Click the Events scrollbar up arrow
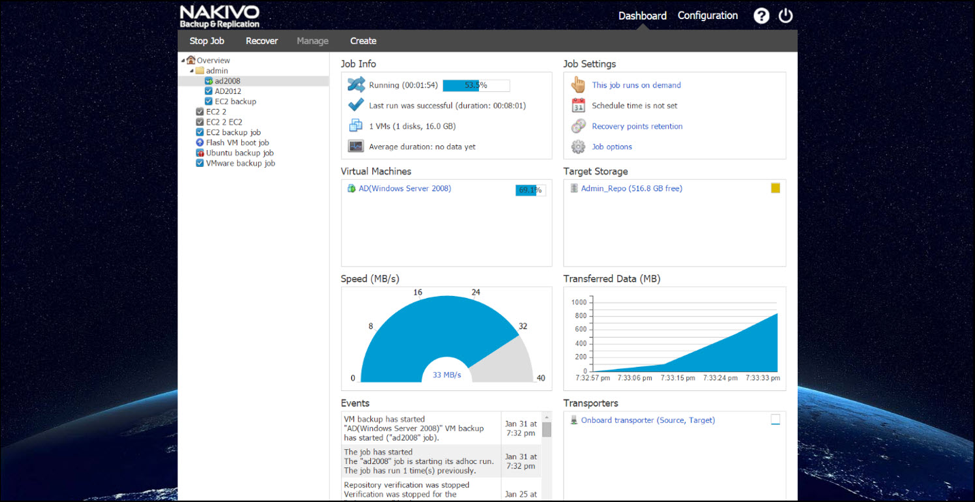The width and height of the screenshot is (975, 502). (x=547, y=416)
